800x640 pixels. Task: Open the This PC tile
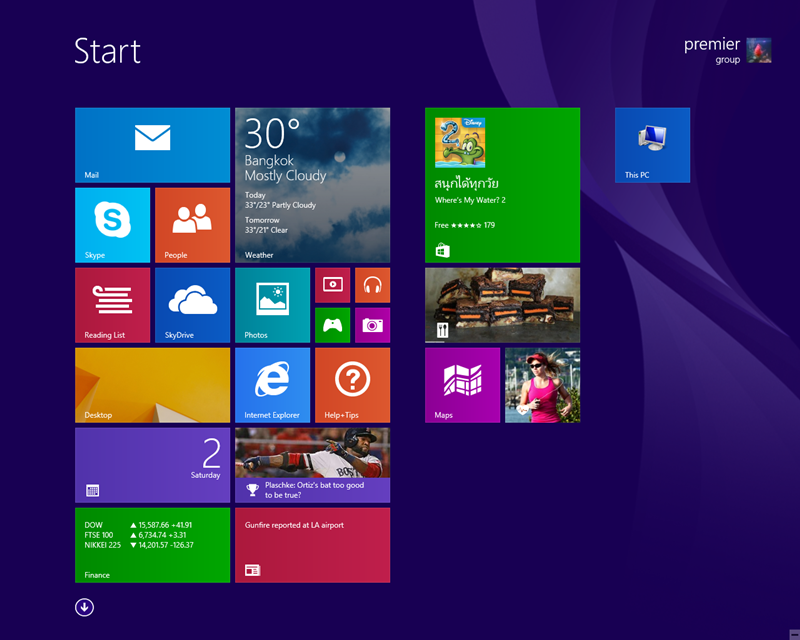[652, 145]
